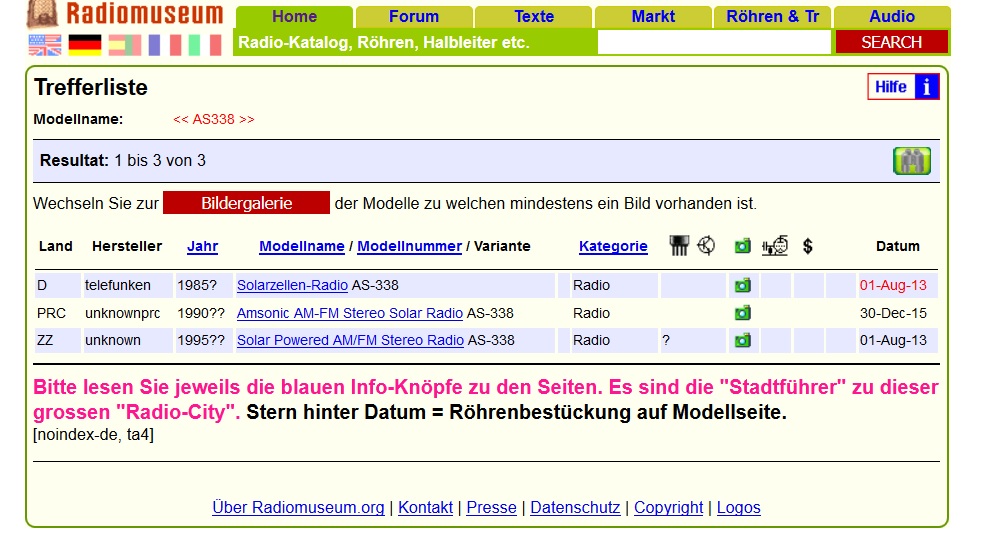Open the Home tab

click(x=294, y=17)
